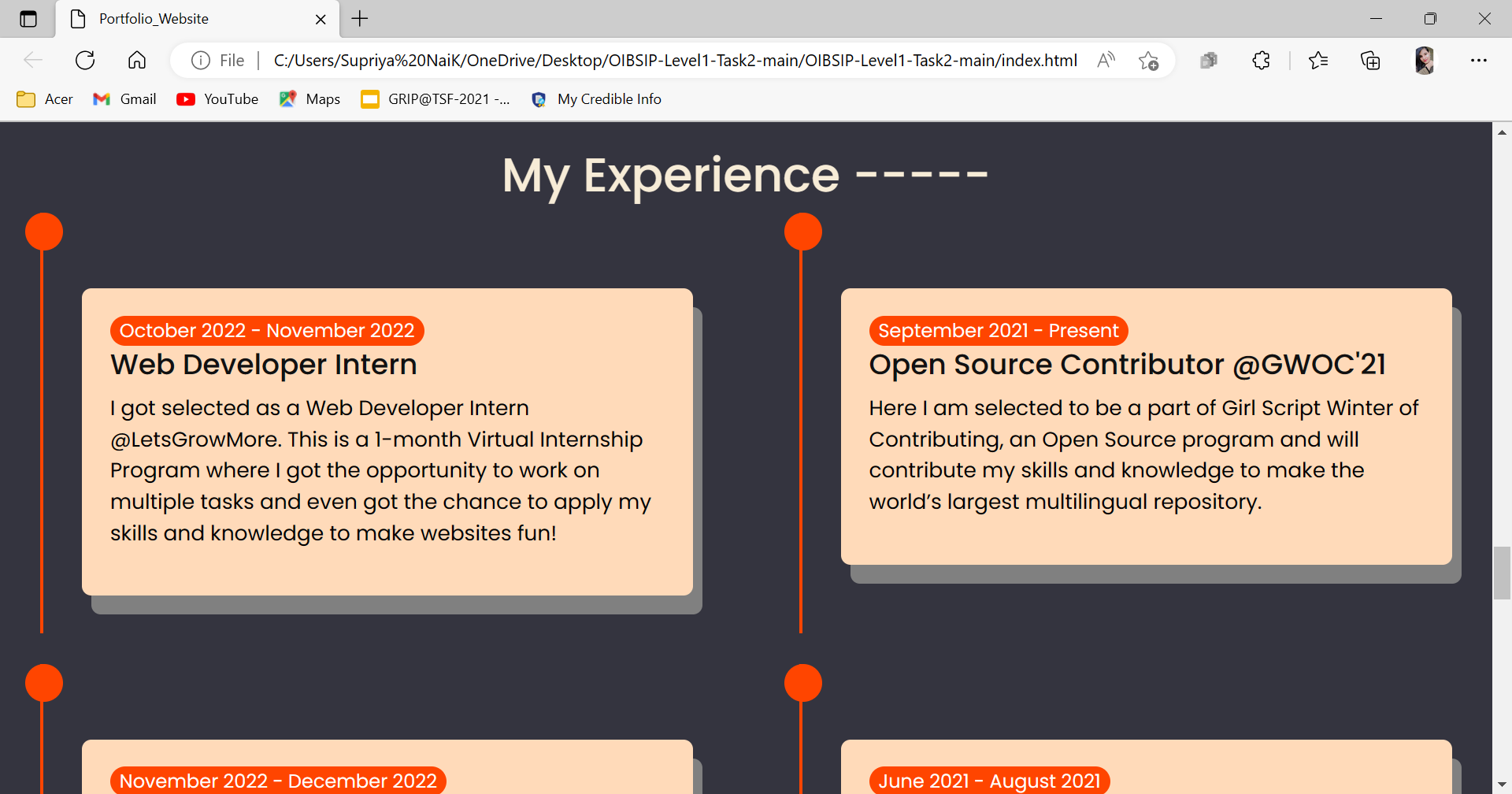Open the Favorites panel icon
Screen dimensions: 1512x794
(1319, 60)
